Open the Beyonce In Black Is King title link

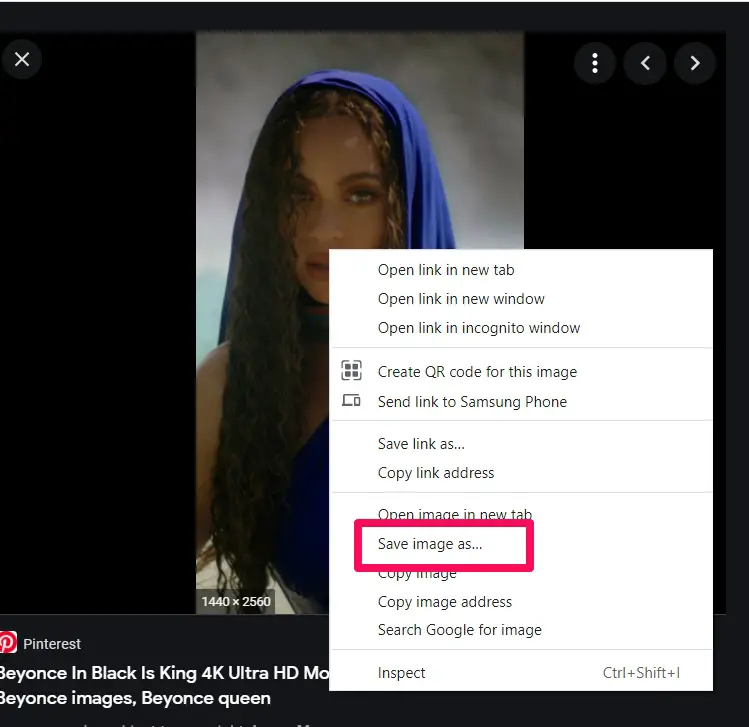tap(164, 685)
